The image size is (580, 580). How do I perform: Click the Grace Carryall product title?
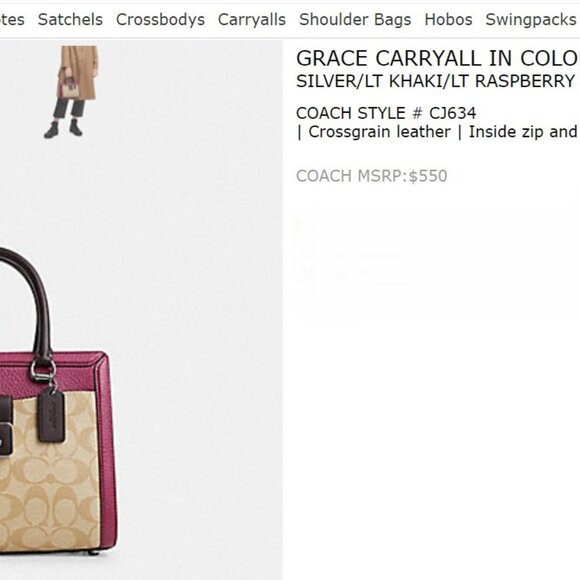tap(438, 58)
